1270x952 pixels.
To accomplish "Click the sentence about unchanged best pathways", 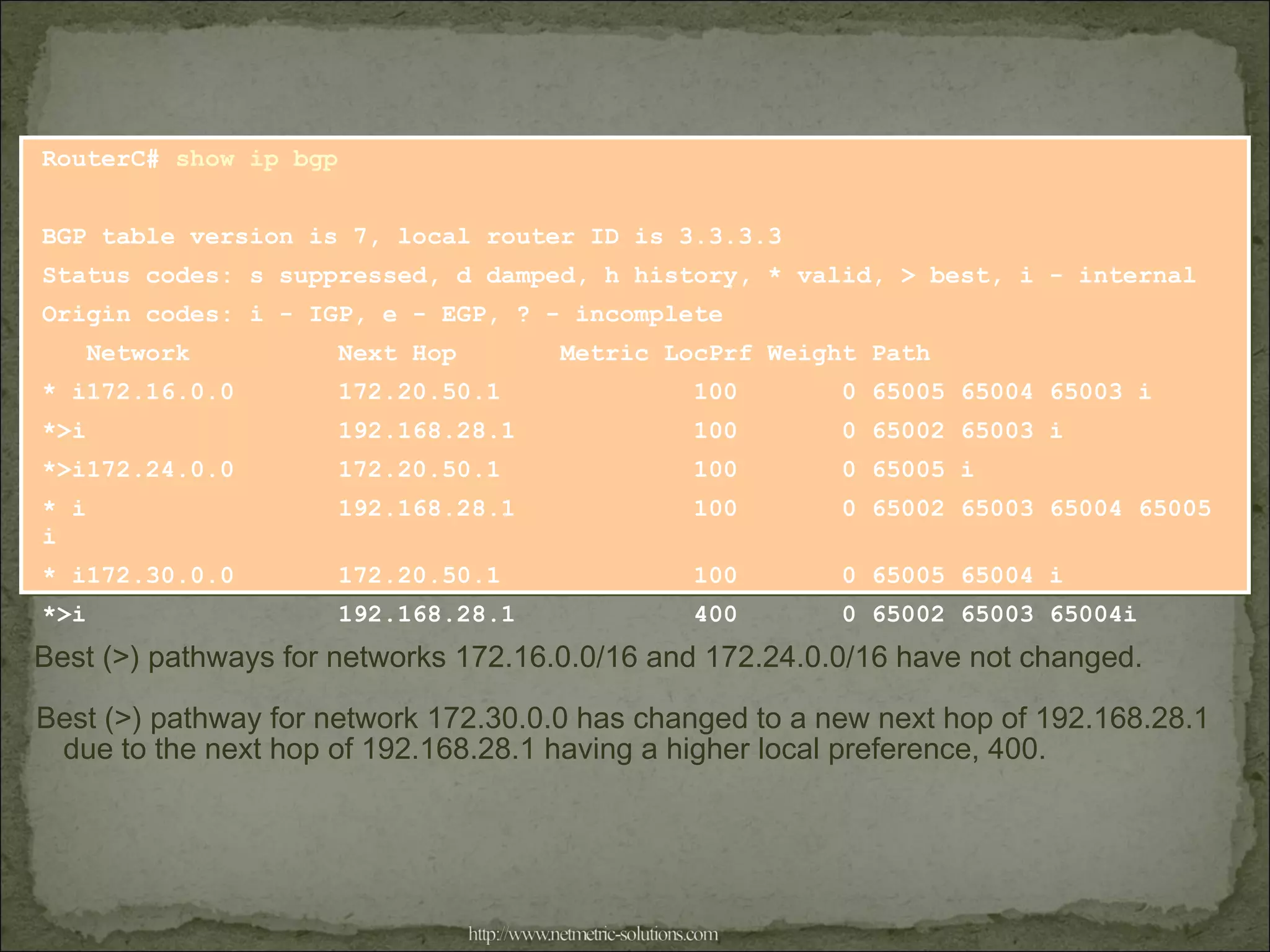I will (x=588, y=658).
